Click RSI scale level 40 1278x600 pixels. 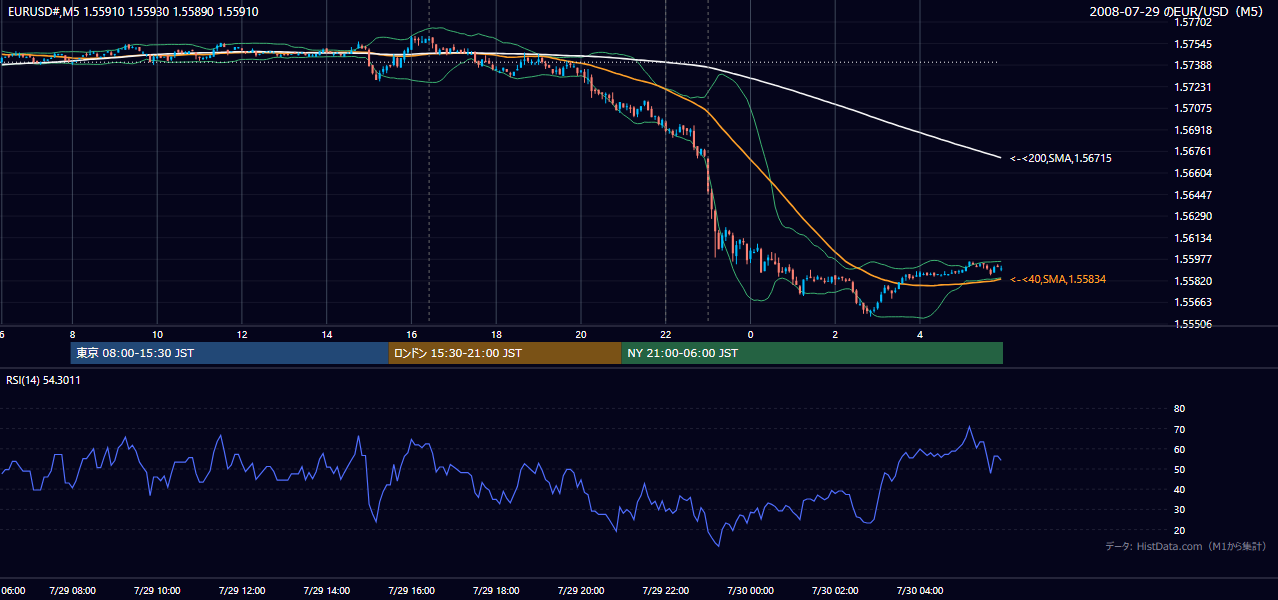pos(1179,489)
